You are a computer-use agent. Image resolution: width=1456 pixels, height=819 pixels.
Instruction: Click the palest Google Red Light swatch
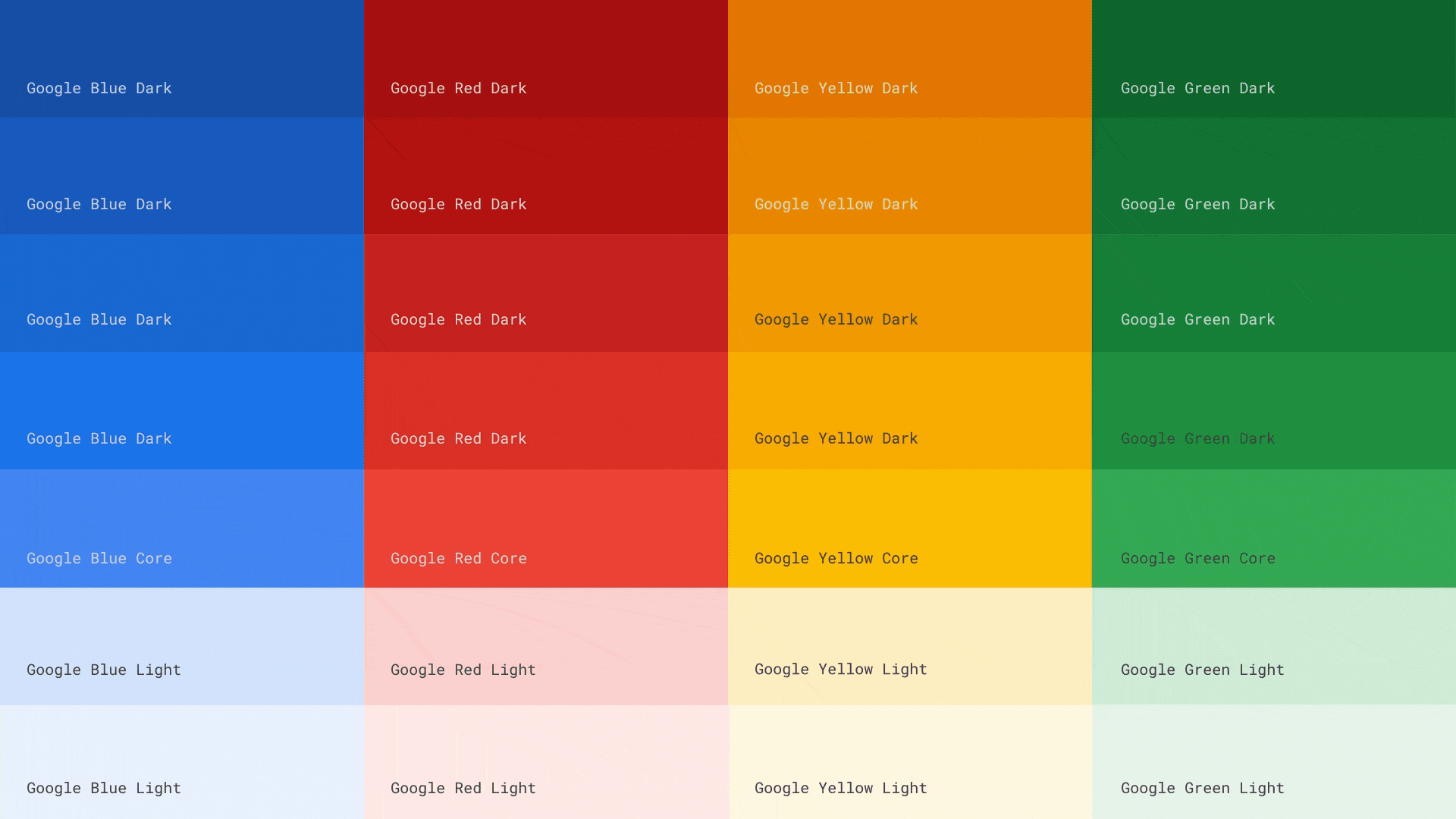[x=546, y=762]
